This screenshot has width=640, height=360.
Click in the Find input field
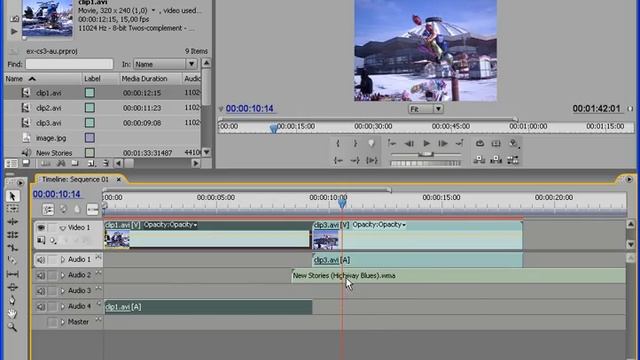coord(69,64)
